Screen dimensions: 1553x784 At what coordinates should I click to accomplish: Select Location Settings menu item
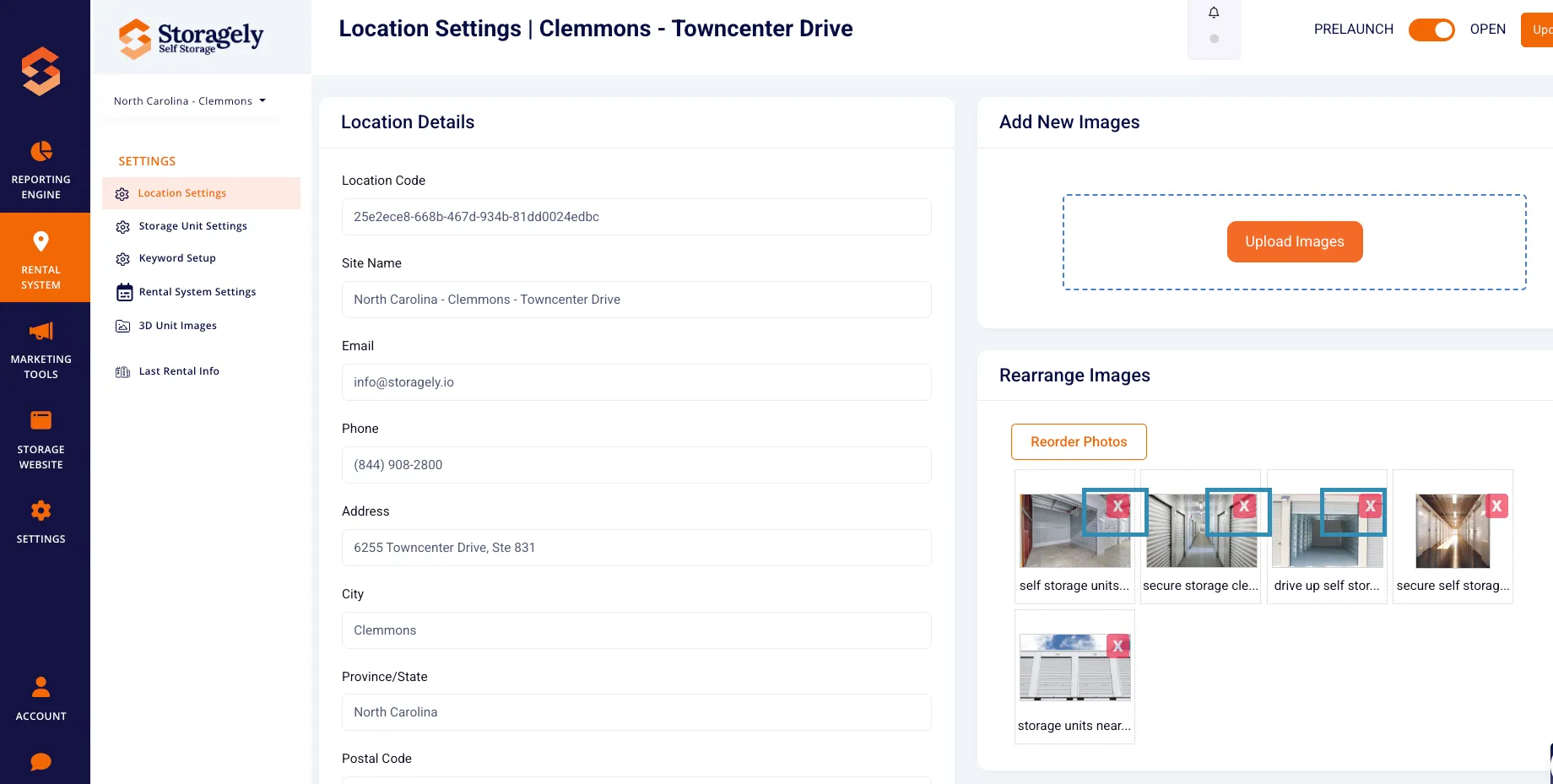(x=201, y=193)
